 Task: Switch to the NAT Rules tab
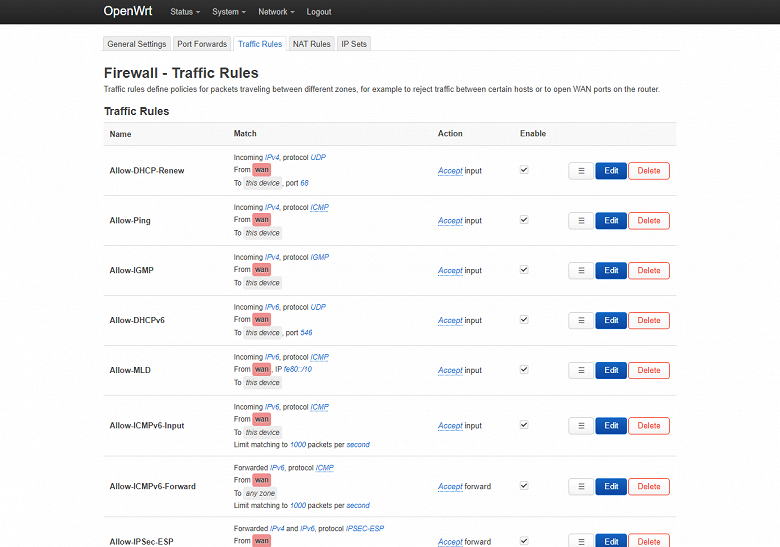point(311,44)
